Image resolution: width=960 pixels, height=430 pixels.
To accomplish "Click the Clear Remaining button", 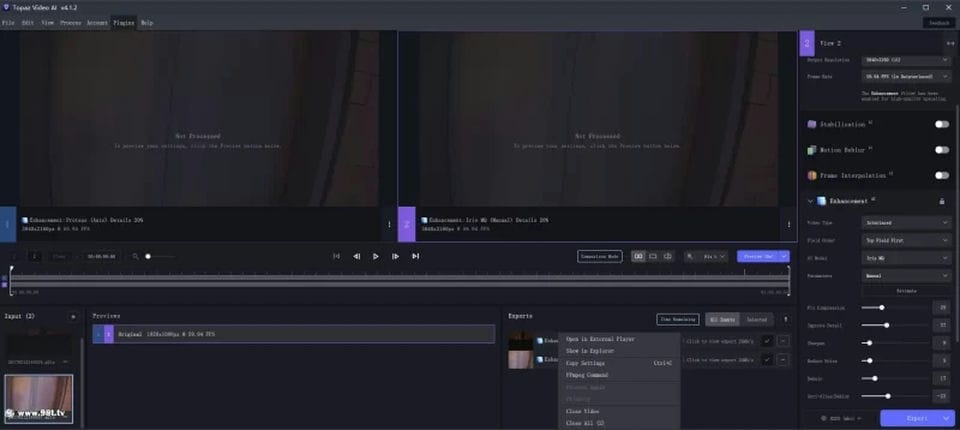I will (x=678, y=319).
